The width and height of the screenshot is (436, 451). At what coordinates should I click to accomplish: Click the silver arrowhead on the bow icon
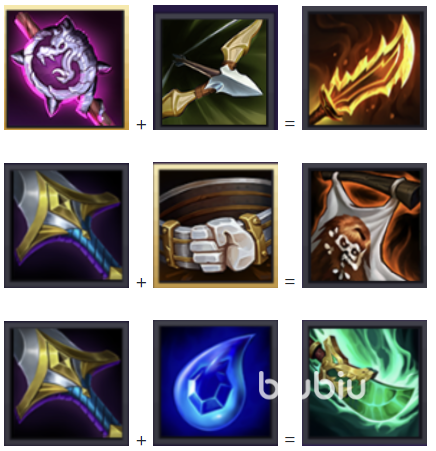tap(236, 82)
